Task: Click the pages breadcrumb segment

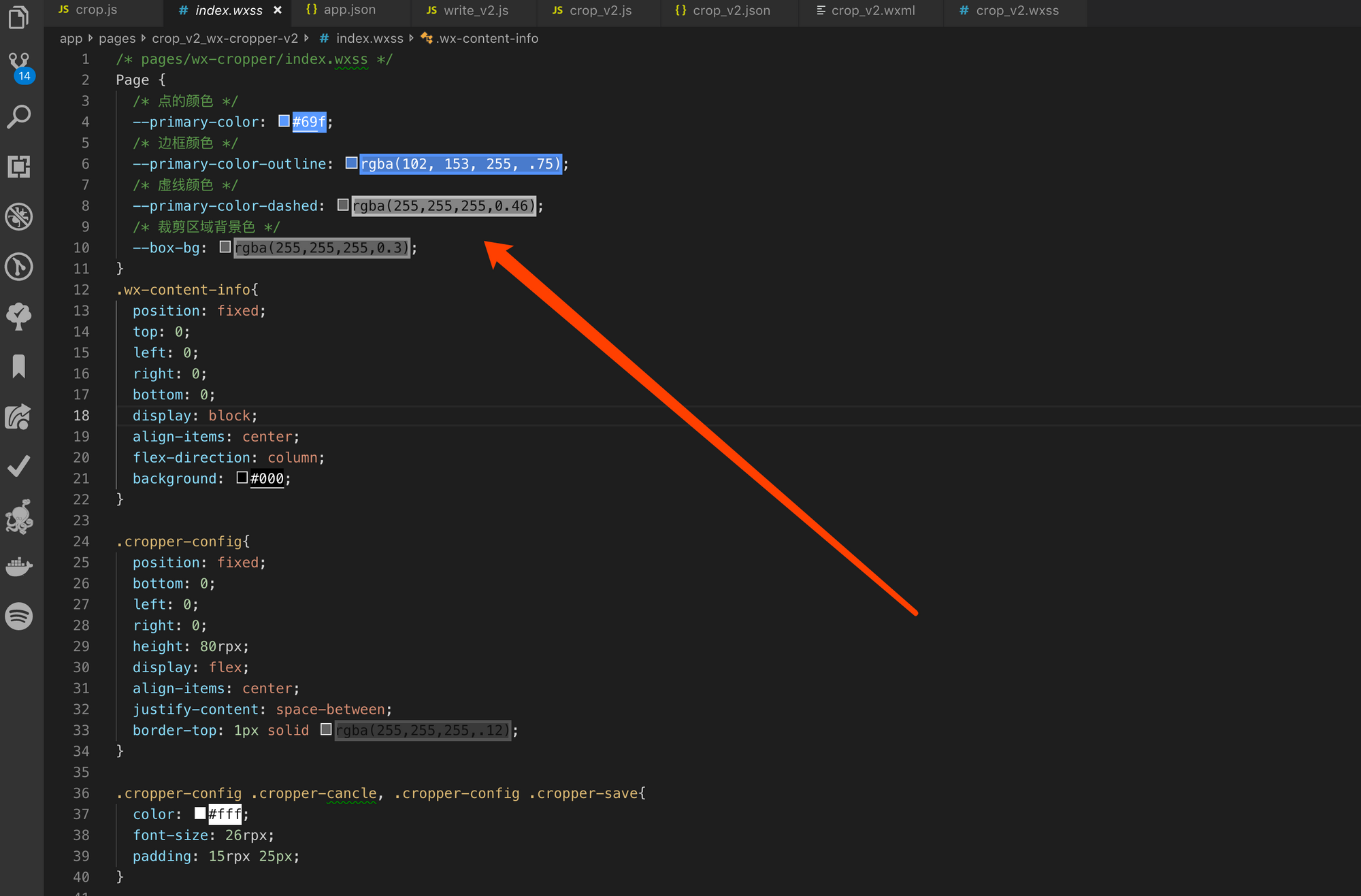Action: tap(117, 39)
